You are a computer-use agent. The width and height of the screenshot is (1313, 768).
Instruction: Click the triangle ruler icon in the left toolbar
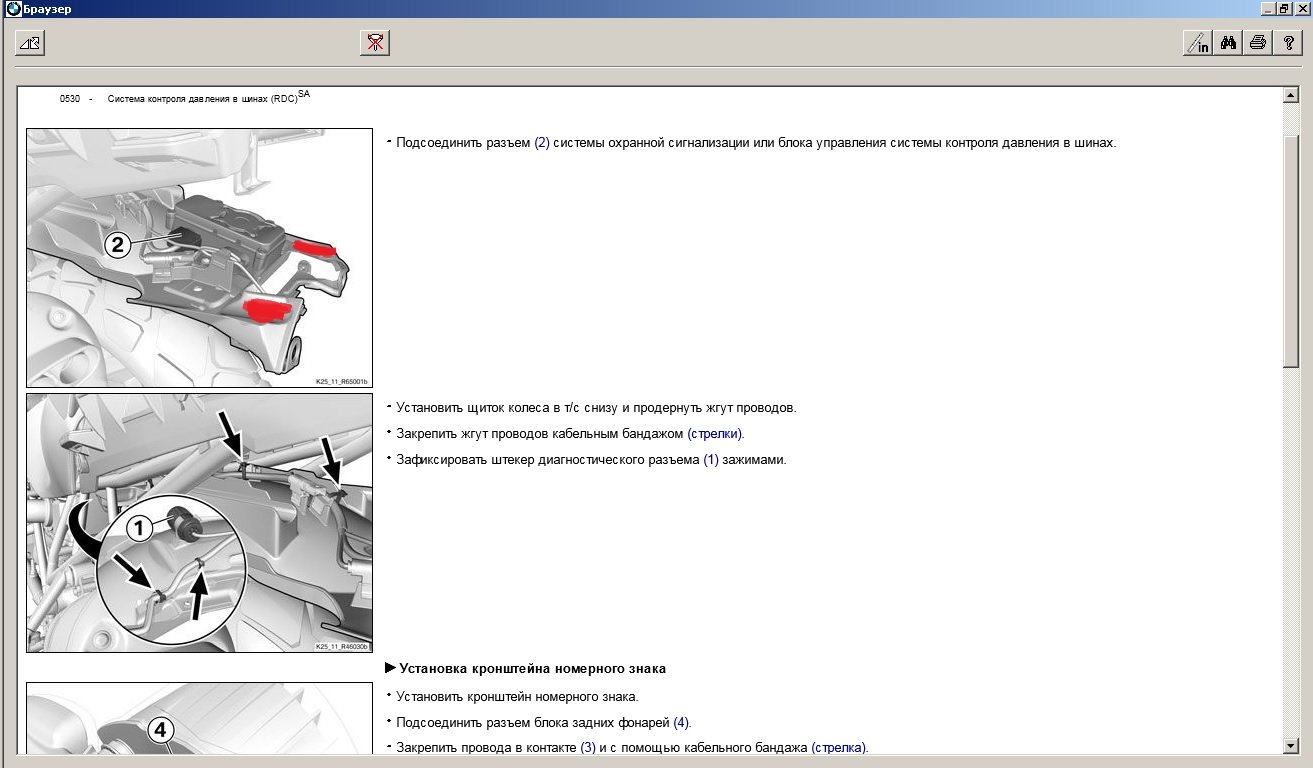(x=30, y=42)
